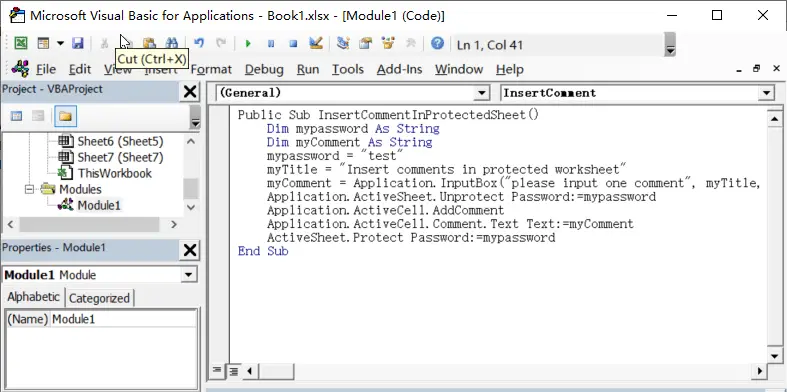Screen dimensions: 787x392
Task: Open the Format menu
Action: click(x=211, y=69)
